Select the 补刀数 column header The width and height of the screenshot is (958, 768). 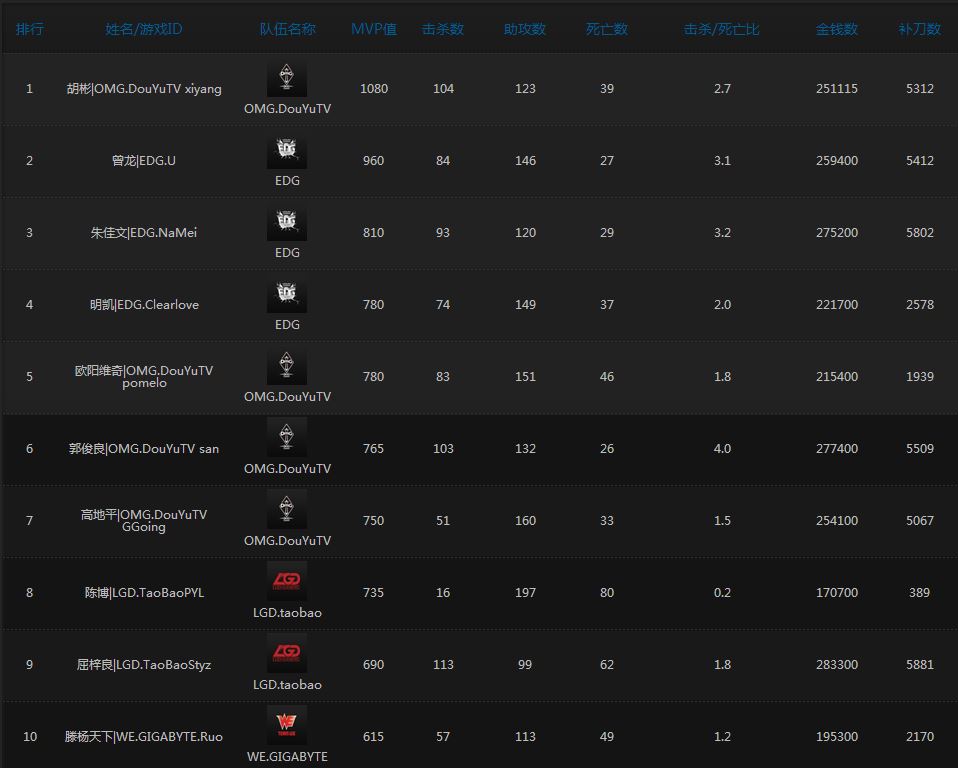tap(919, 29)
